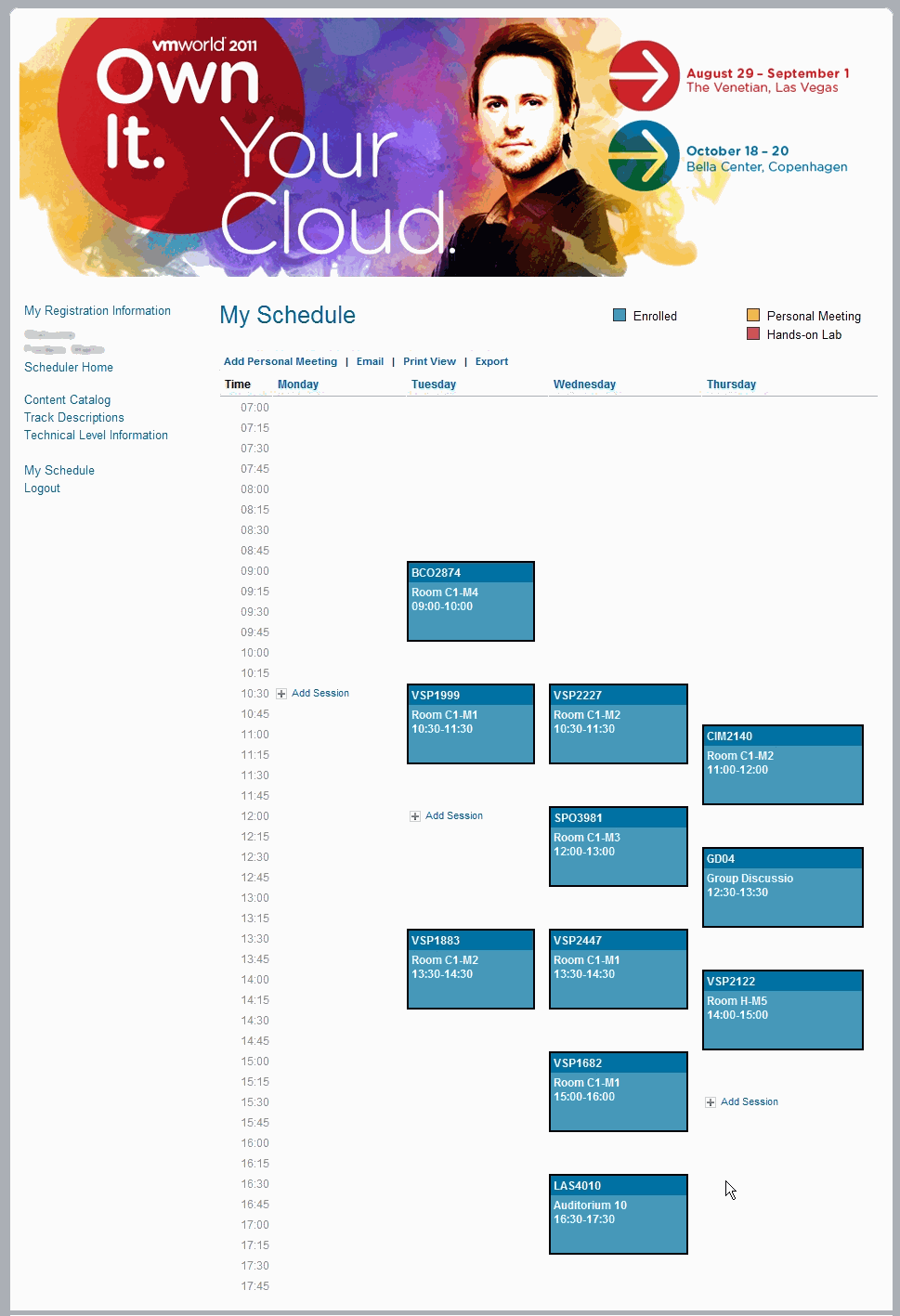
Task: Open session VSP2227 on Wednesday
Action: 619,723
